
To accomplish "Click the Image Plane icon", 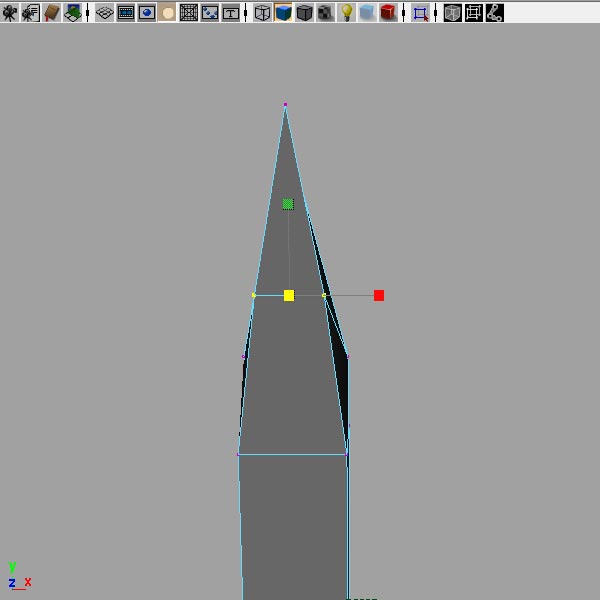I will click(x=72, y=13).
